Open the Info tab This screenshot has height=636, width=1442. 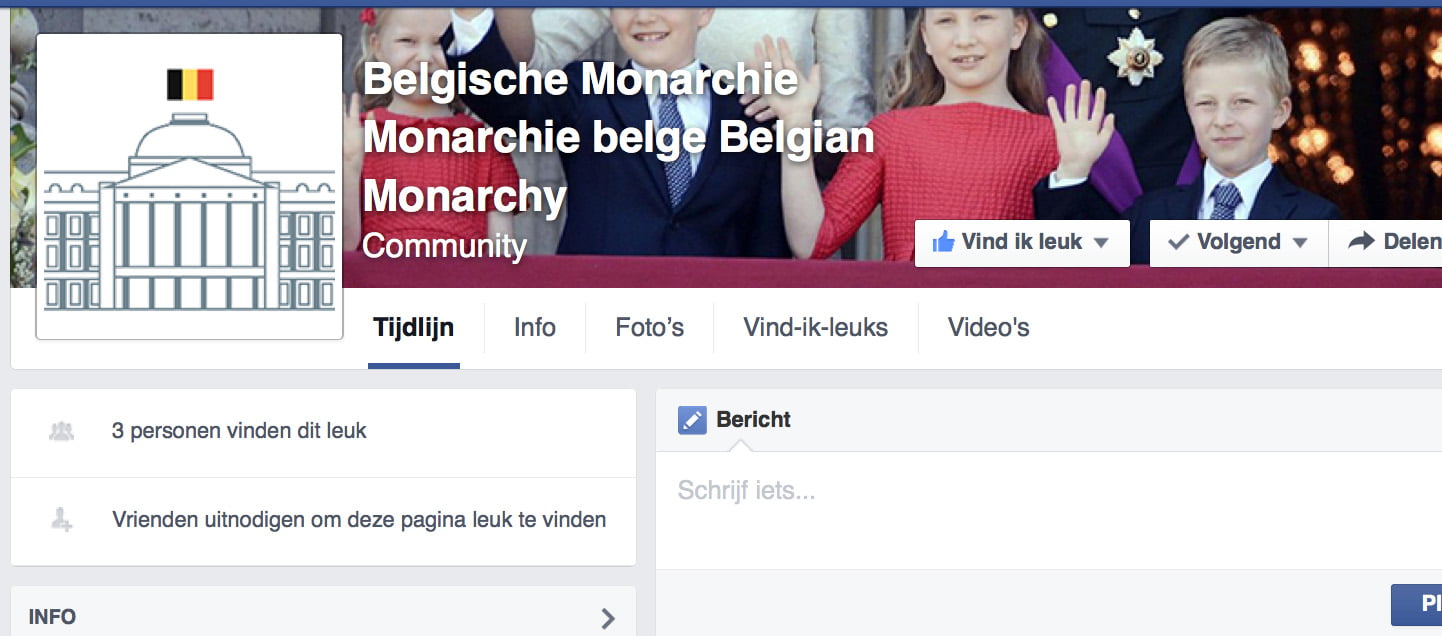pyautogui.click(x=535, y=327)
